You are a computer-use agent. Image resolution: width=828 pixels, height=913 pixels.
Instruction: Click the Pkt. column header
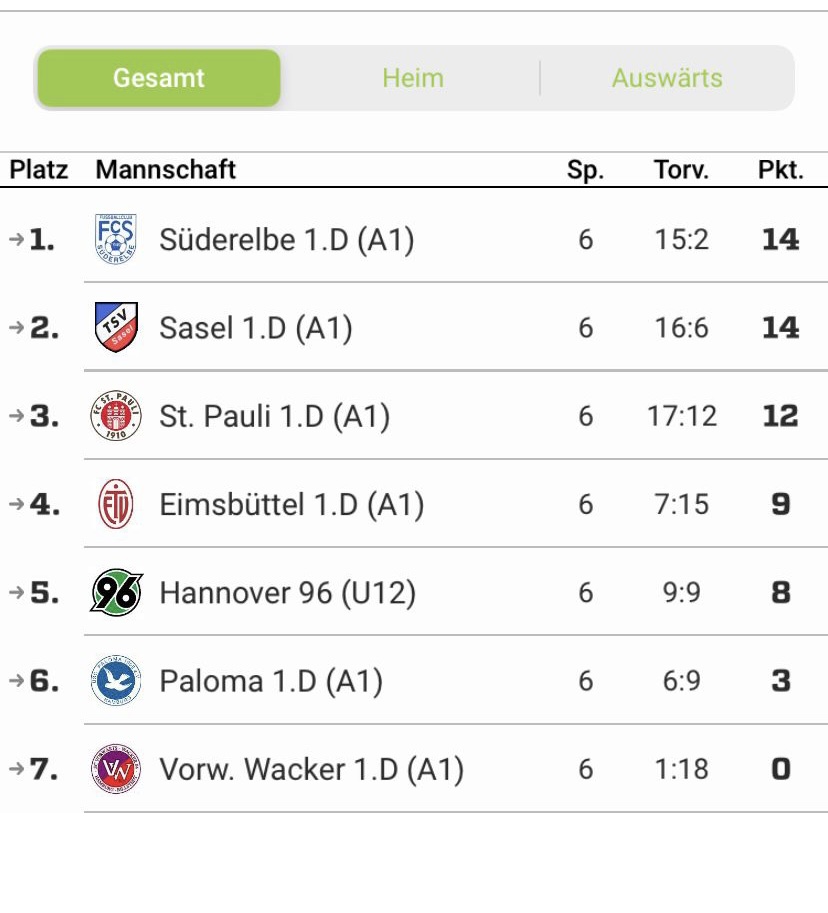(781, 170)
